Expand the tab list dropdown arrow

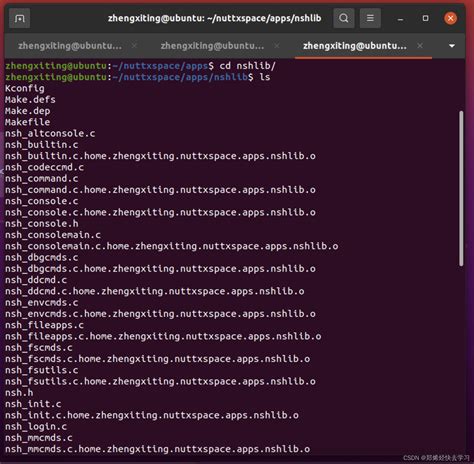[x=452, y=46]
